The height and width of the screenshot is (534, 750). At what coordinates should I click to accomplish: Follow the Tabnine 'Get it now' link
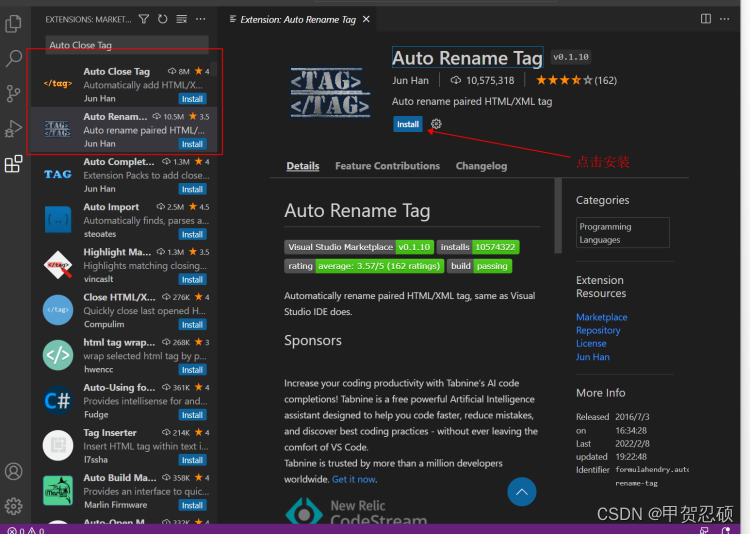(353, 479)
